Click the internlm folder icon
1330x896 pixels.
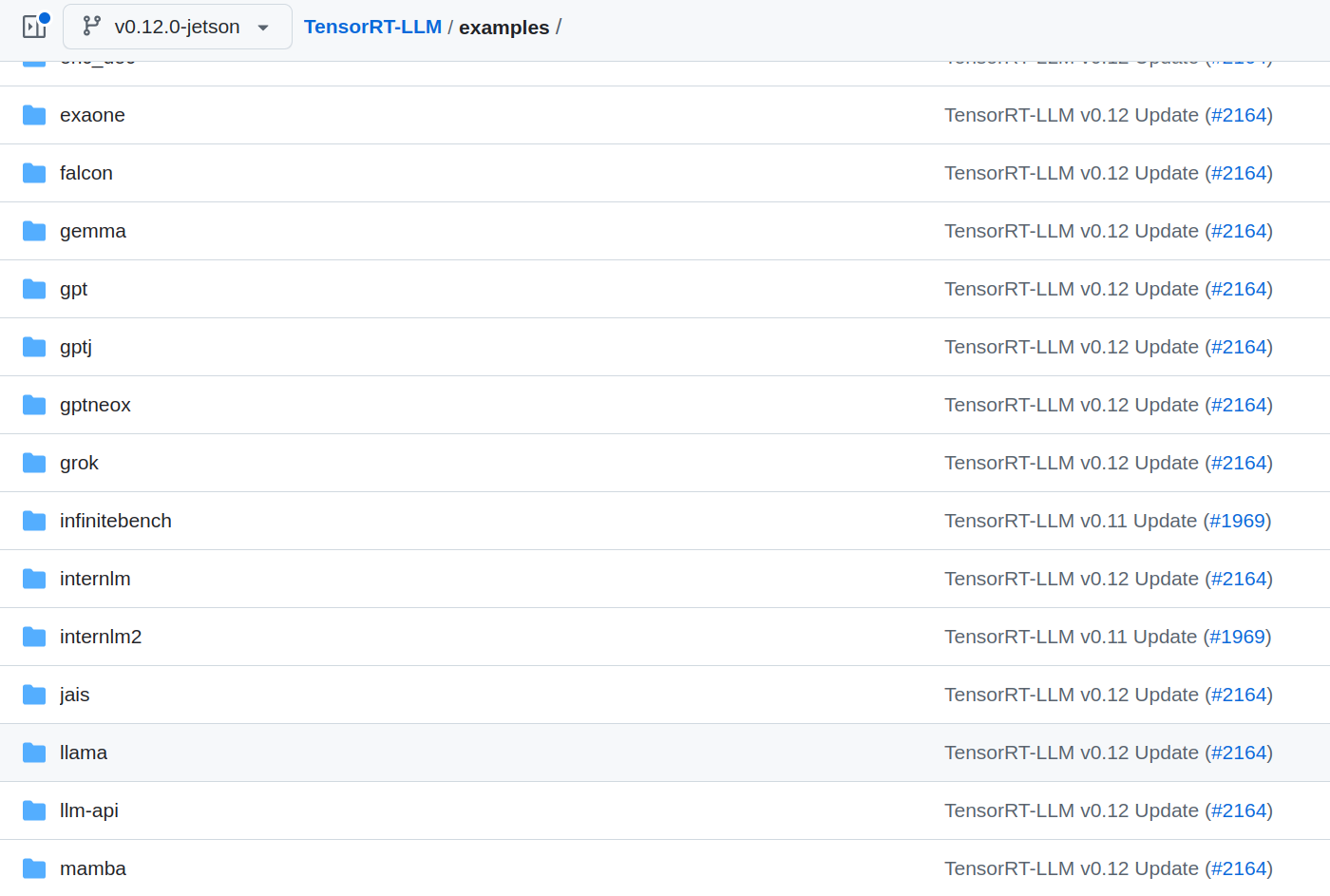tap(34, 579)
